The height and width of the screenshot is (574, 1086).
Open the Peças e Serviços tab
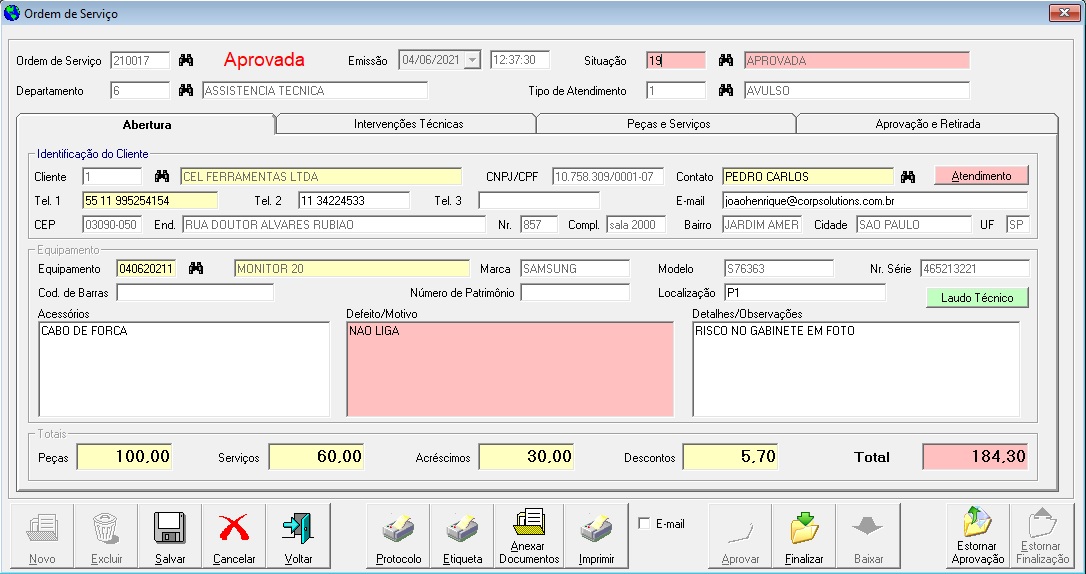pyautogui.click(x=666, y=124)
